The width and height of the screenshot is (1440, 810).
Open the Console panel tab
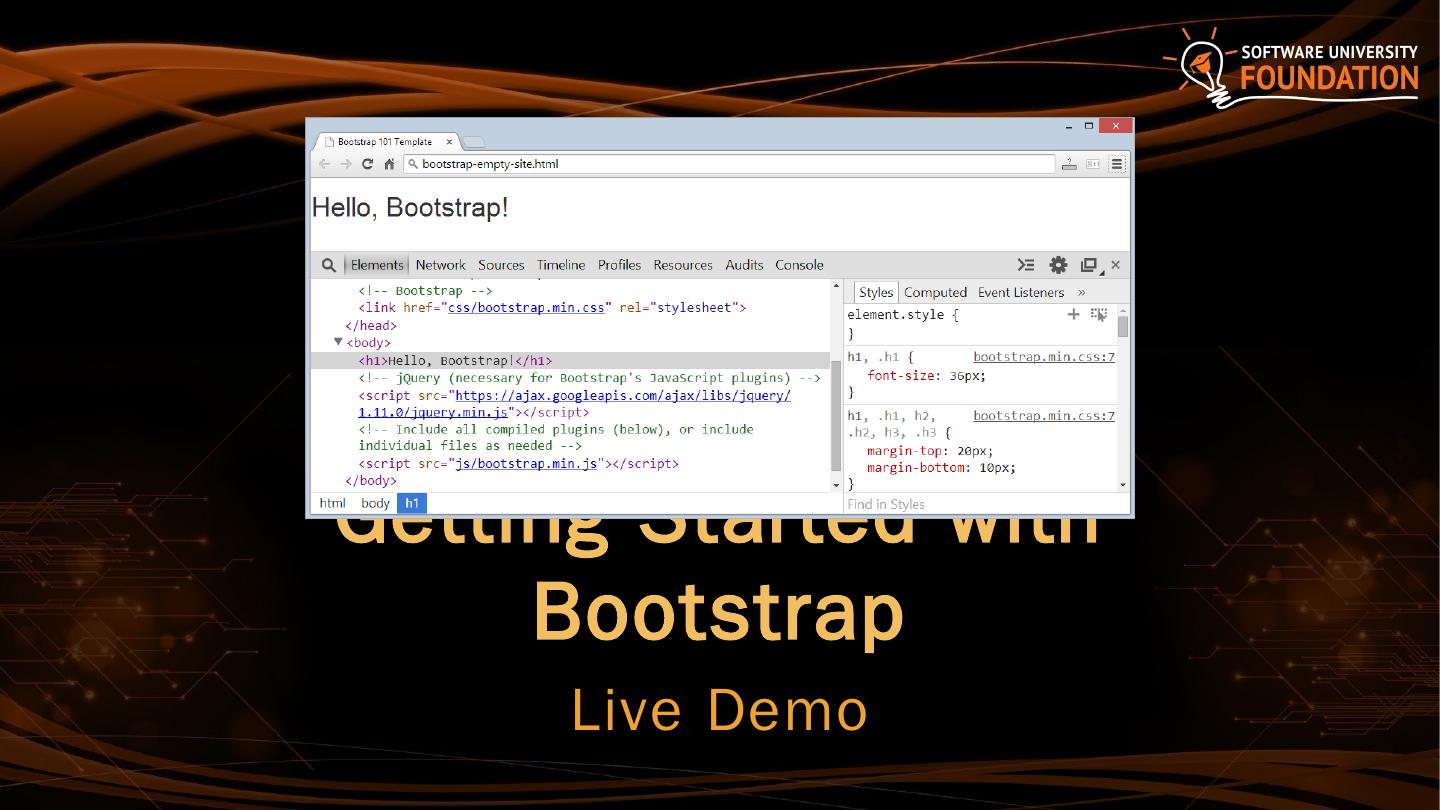(x=799, y=265)
